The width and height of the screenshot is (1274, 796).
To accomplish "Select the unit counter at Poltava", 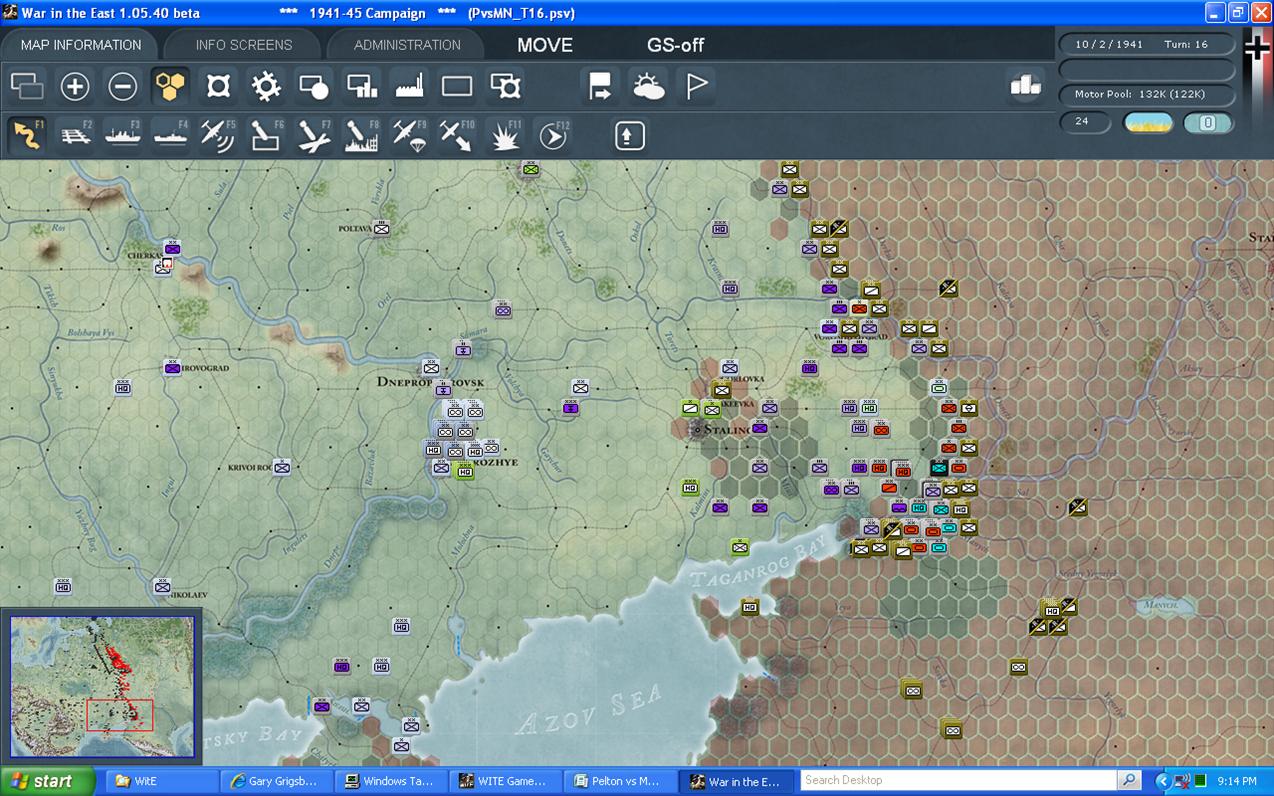I will click(x=381, y=229).
